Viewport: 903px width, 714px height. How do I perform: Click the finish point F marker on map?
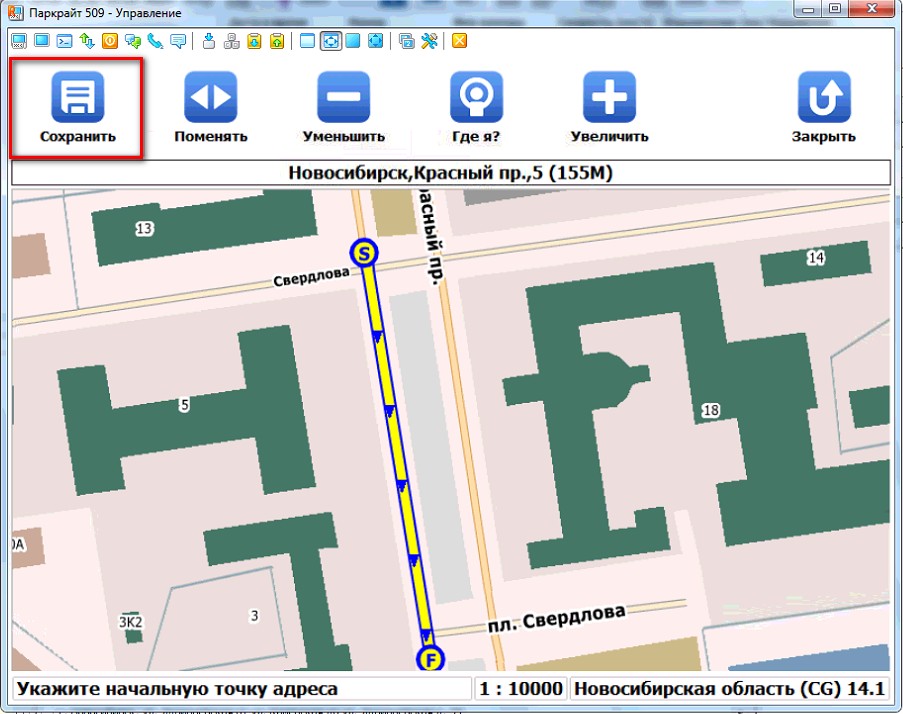pos(431,659)
